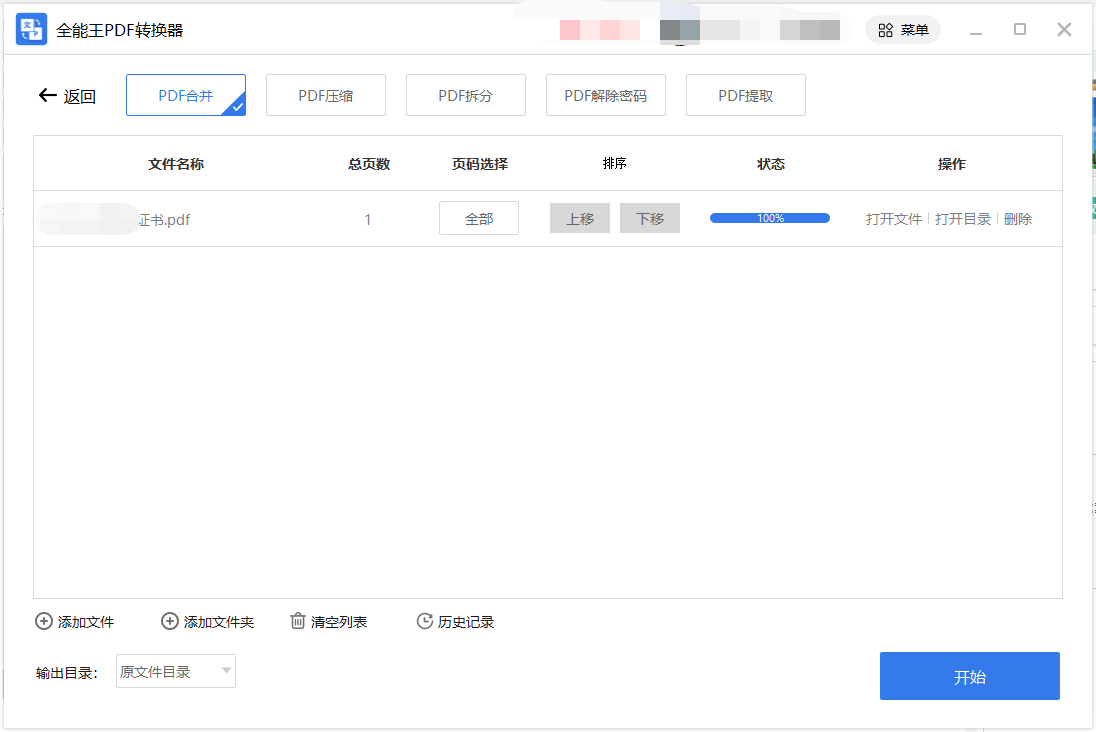Screen dimensions: 1096x732
Task: Click the Add Files plus icon (添加文件)
Action: (44, 621)
